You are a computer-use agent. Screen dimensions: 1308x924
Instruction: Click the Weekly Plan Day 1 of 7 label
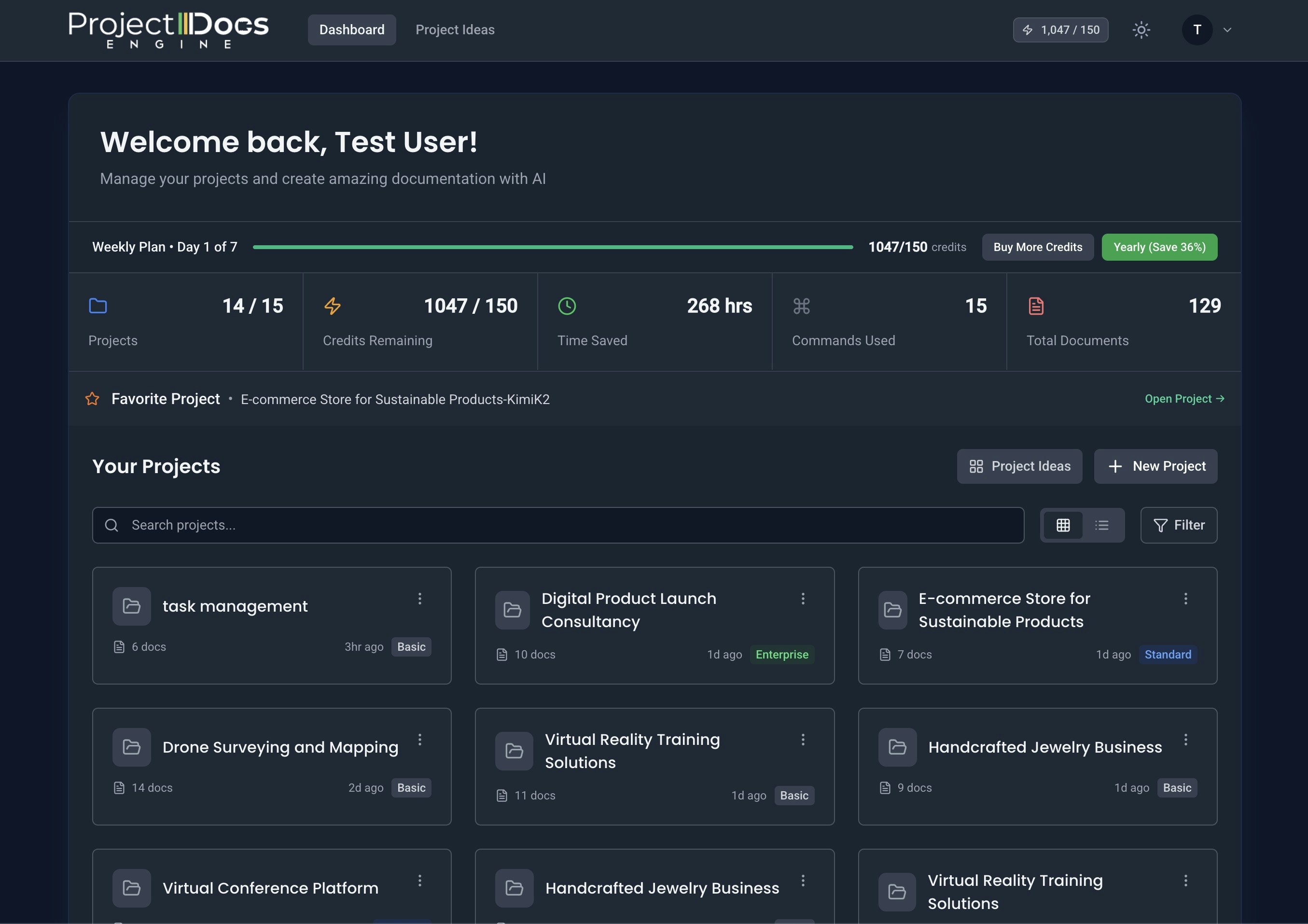coord(165,247)
